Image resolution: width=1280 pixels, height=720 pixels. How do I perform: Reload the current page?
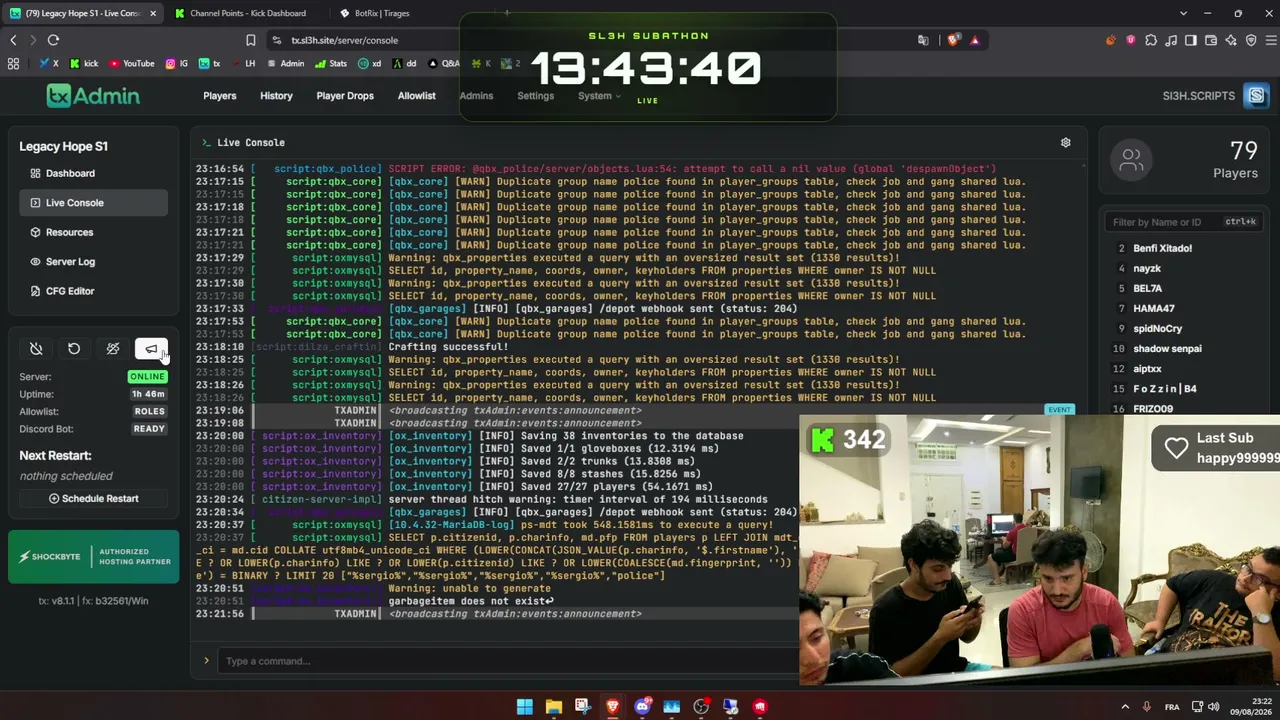click(53, 40)
